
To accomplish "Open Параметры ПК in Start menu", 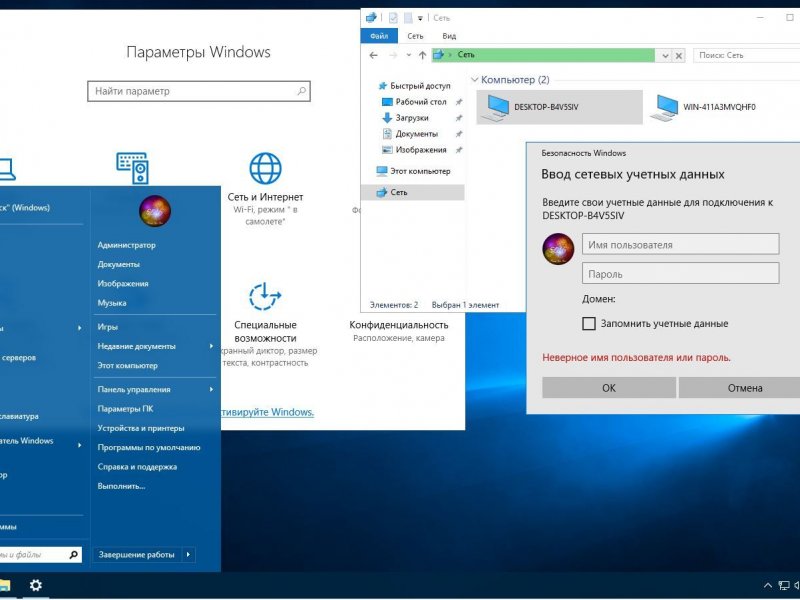I will (125, 409).
